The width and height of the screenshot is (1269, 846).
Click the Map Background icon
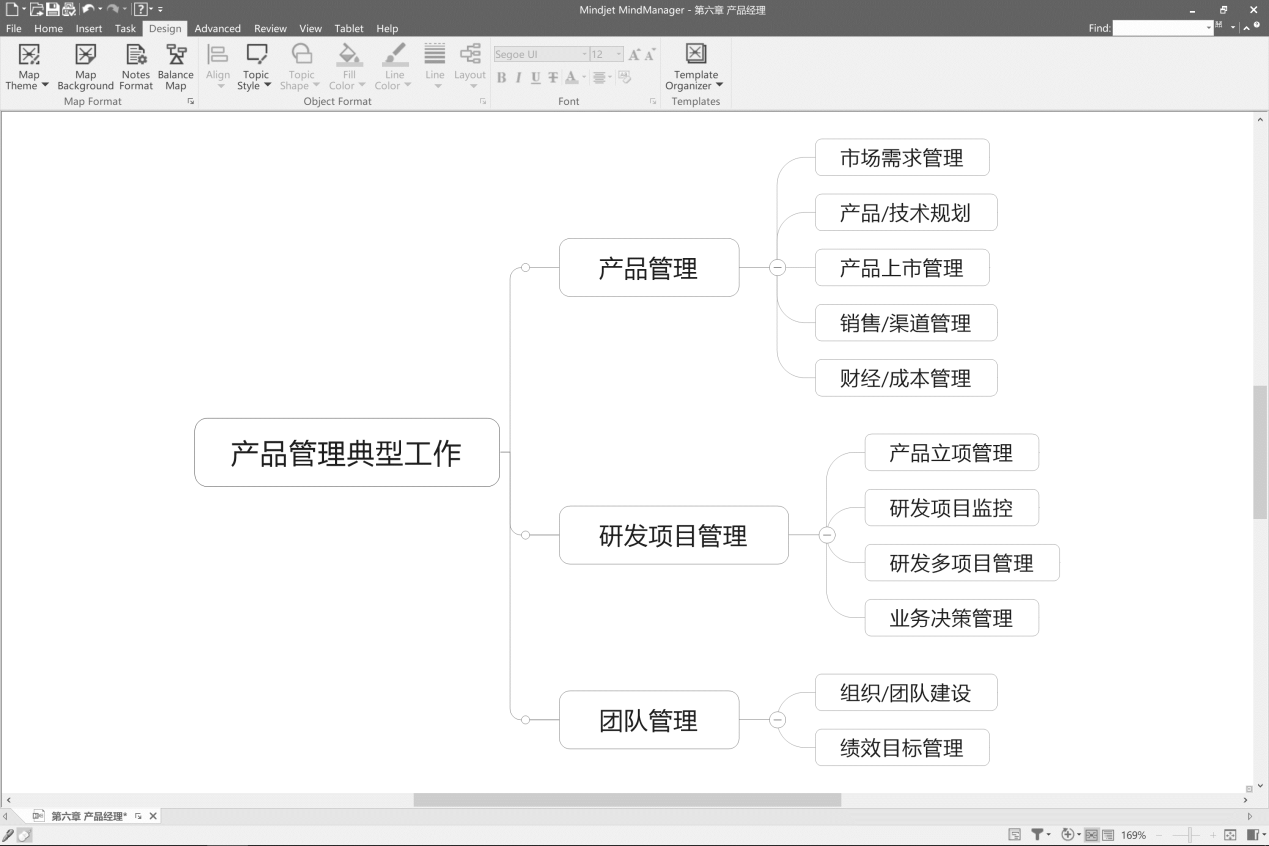[x=86, y=56]
